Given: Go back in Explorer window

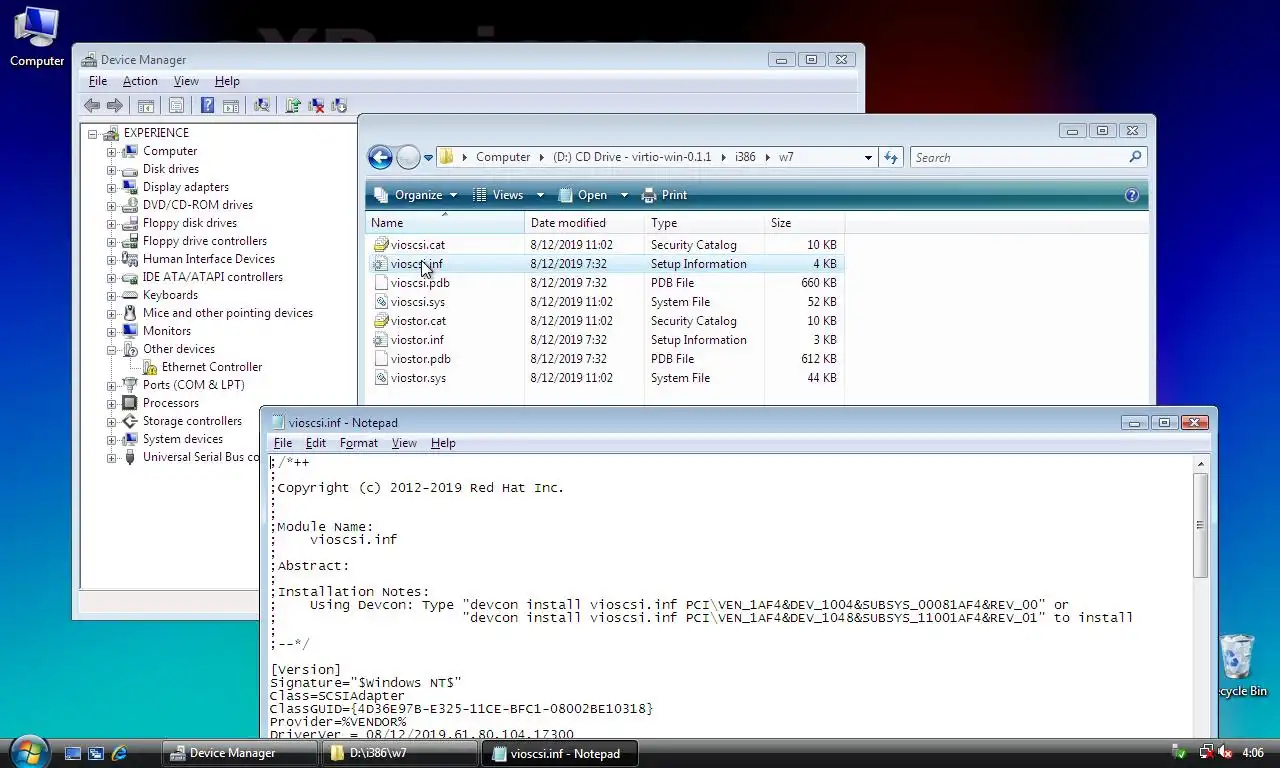Looking at the screenshot, I should [x=380, y=157].
